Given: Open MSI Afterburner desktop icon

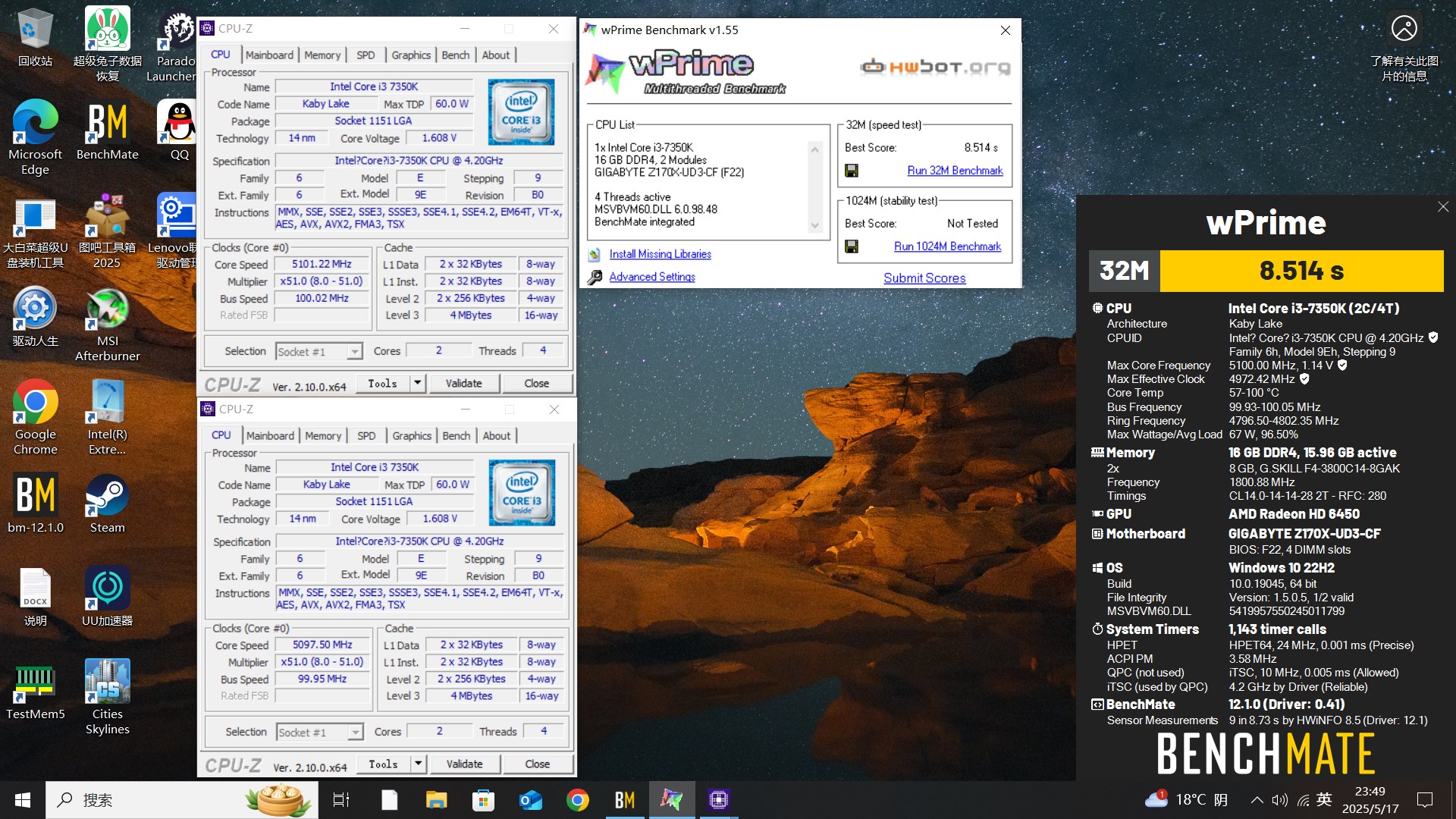Looking at the screenshot, I should coord(108,325).
